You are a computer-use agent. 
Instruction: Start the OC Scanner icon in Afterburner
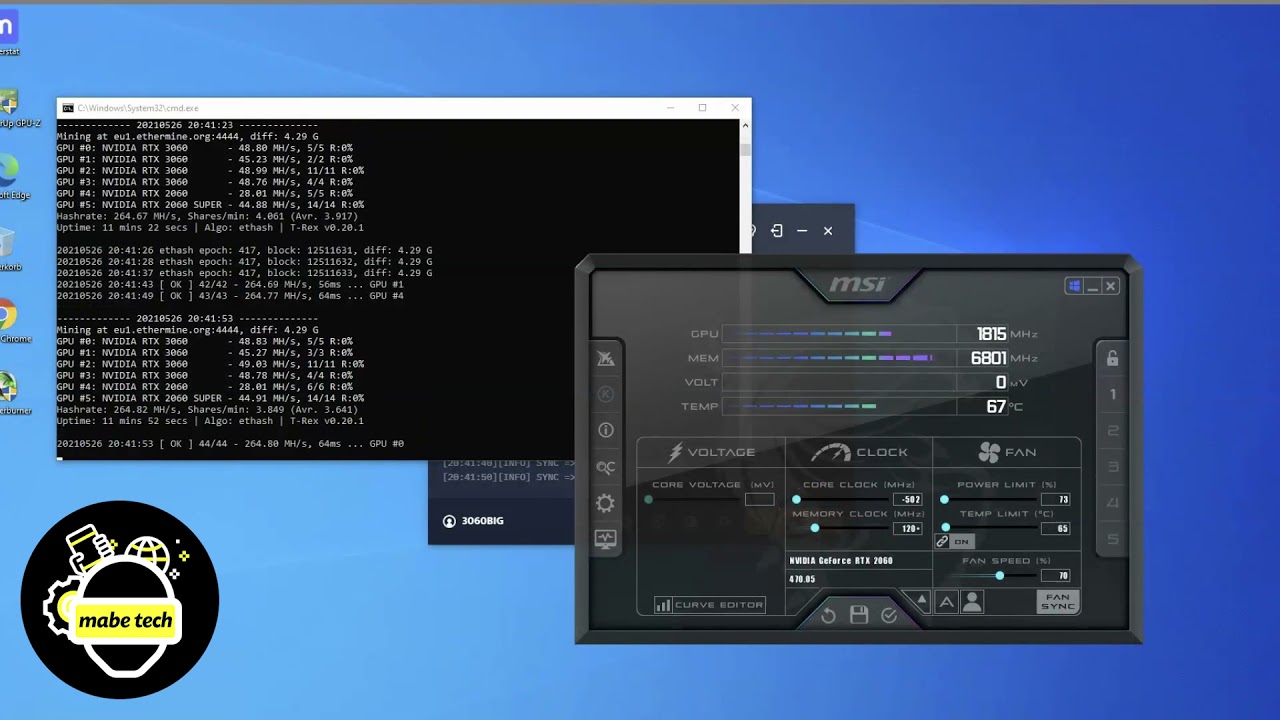pyautogui.click(x=605, y=467)
